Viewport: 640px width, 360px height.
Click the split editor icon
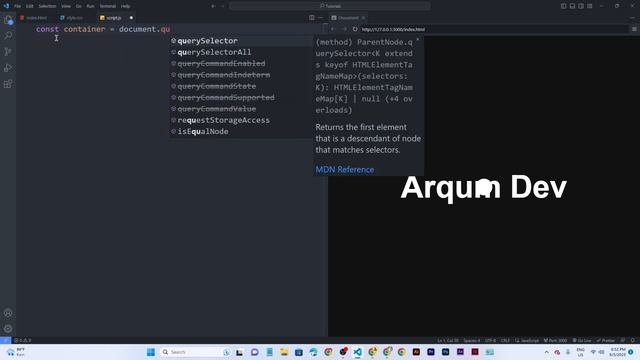[312, 18]
